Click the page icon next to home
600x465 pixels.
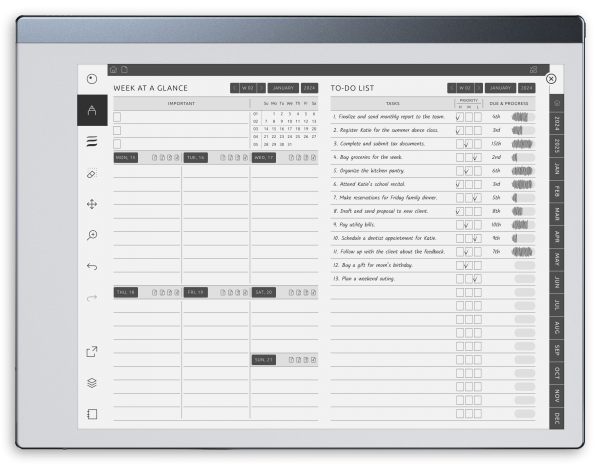[x=124, y=70]
